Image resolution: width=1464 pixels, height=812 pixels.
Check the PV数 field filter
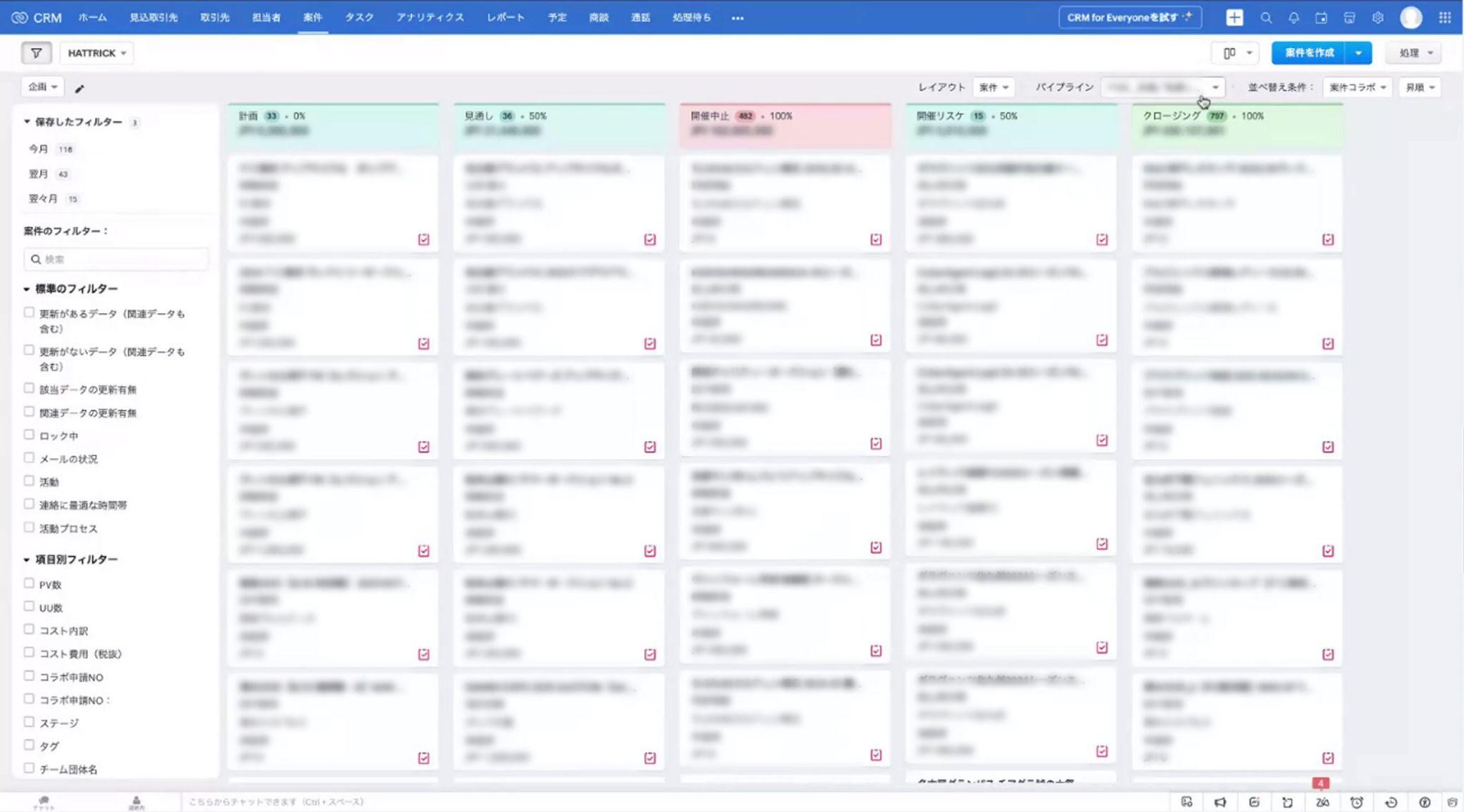(29, 583)
